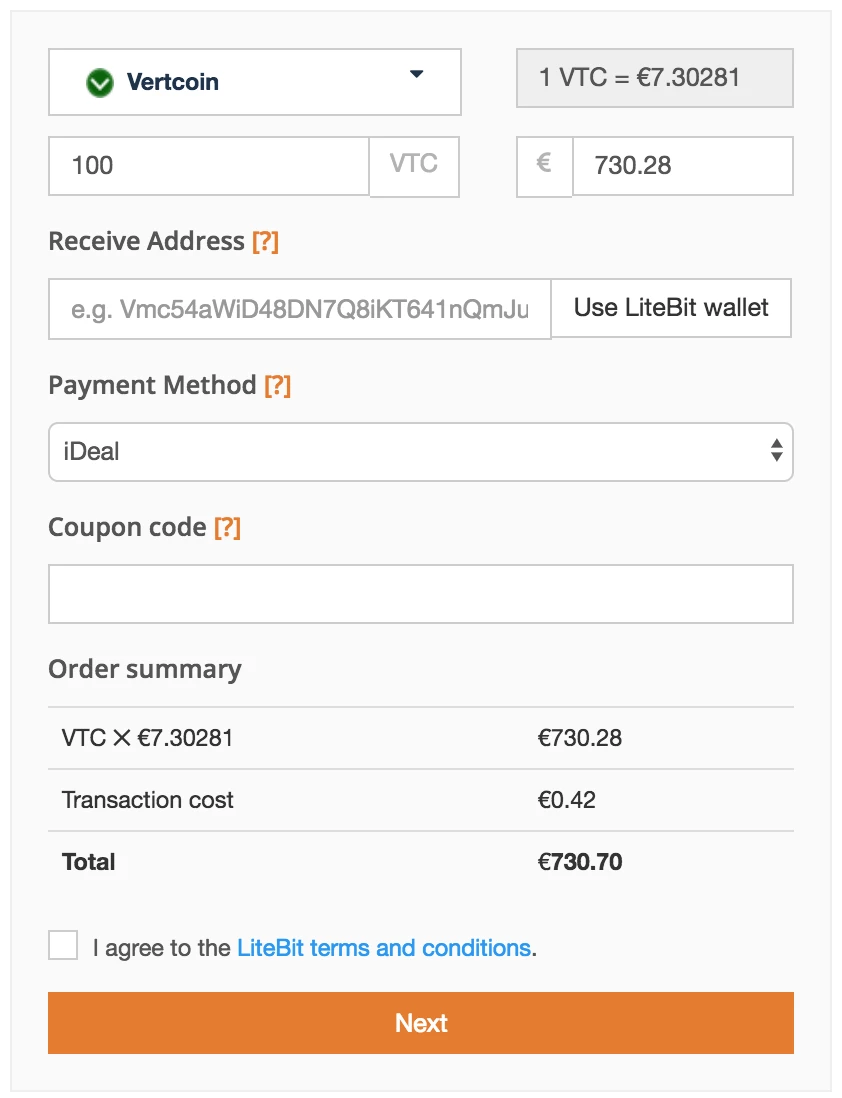The image size is (842, 1098).
Task: Select the euro amount field showing 730.28
Action: pyautogui.click(x=682, y=166)
